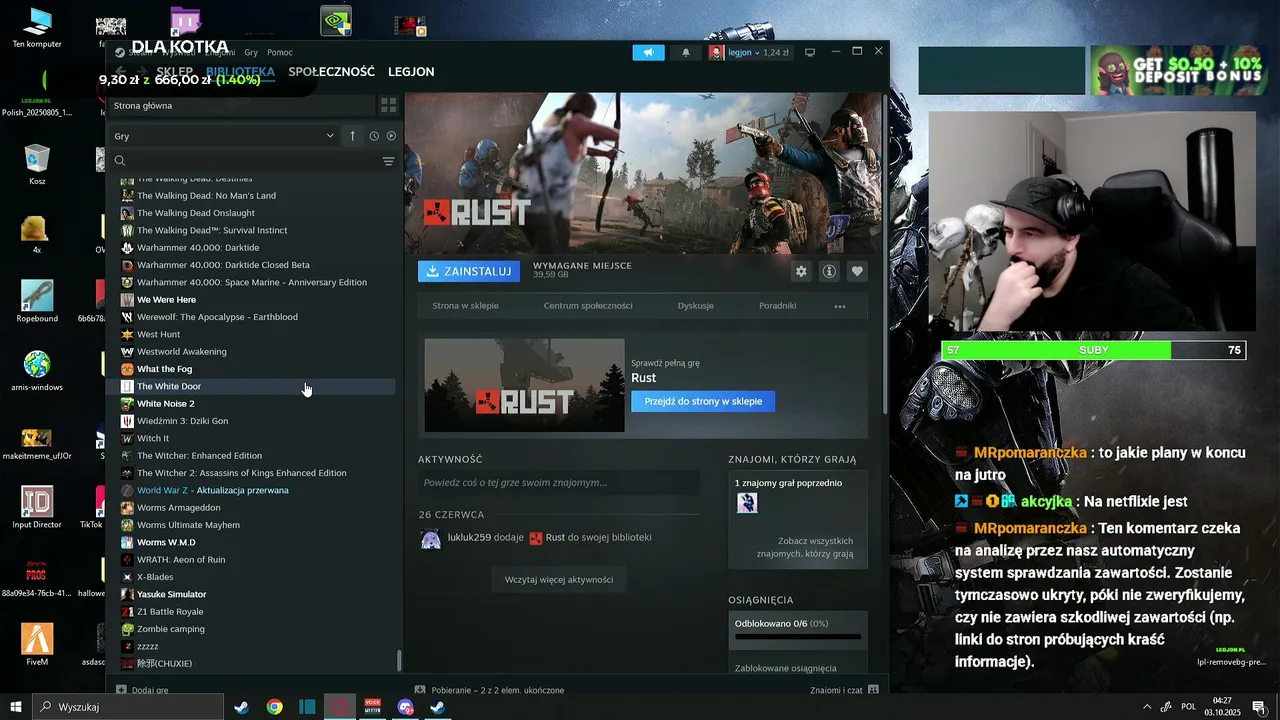The image size is (1280, 720).
Task: Click Worms Armageddon game icon
Action: coord(127,507)
